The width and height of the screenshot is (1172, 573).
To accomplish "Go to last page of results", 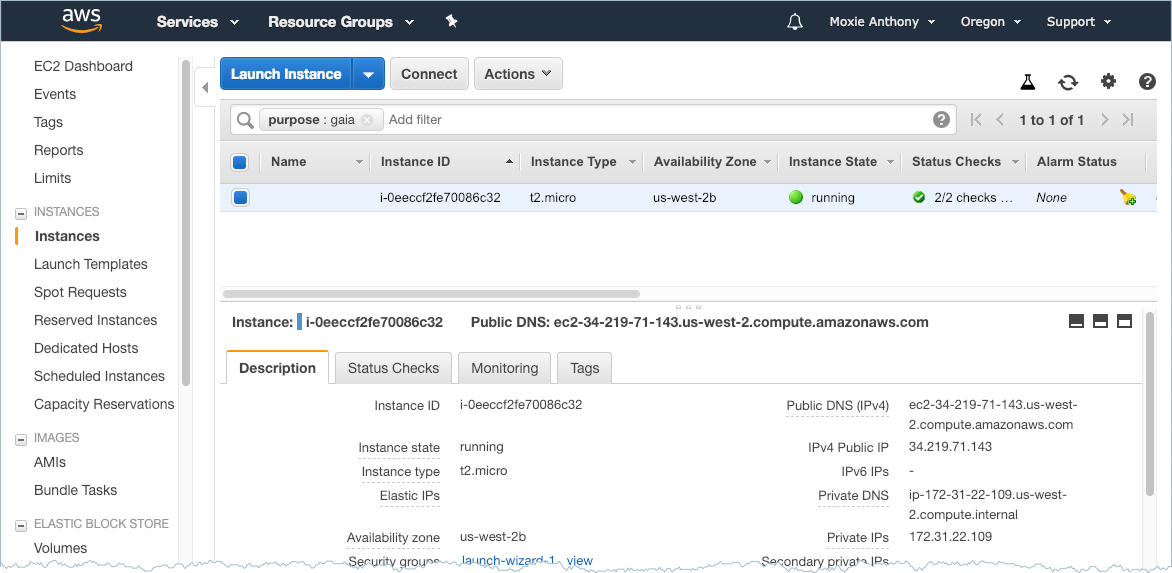I will [x=1129, y=120].
